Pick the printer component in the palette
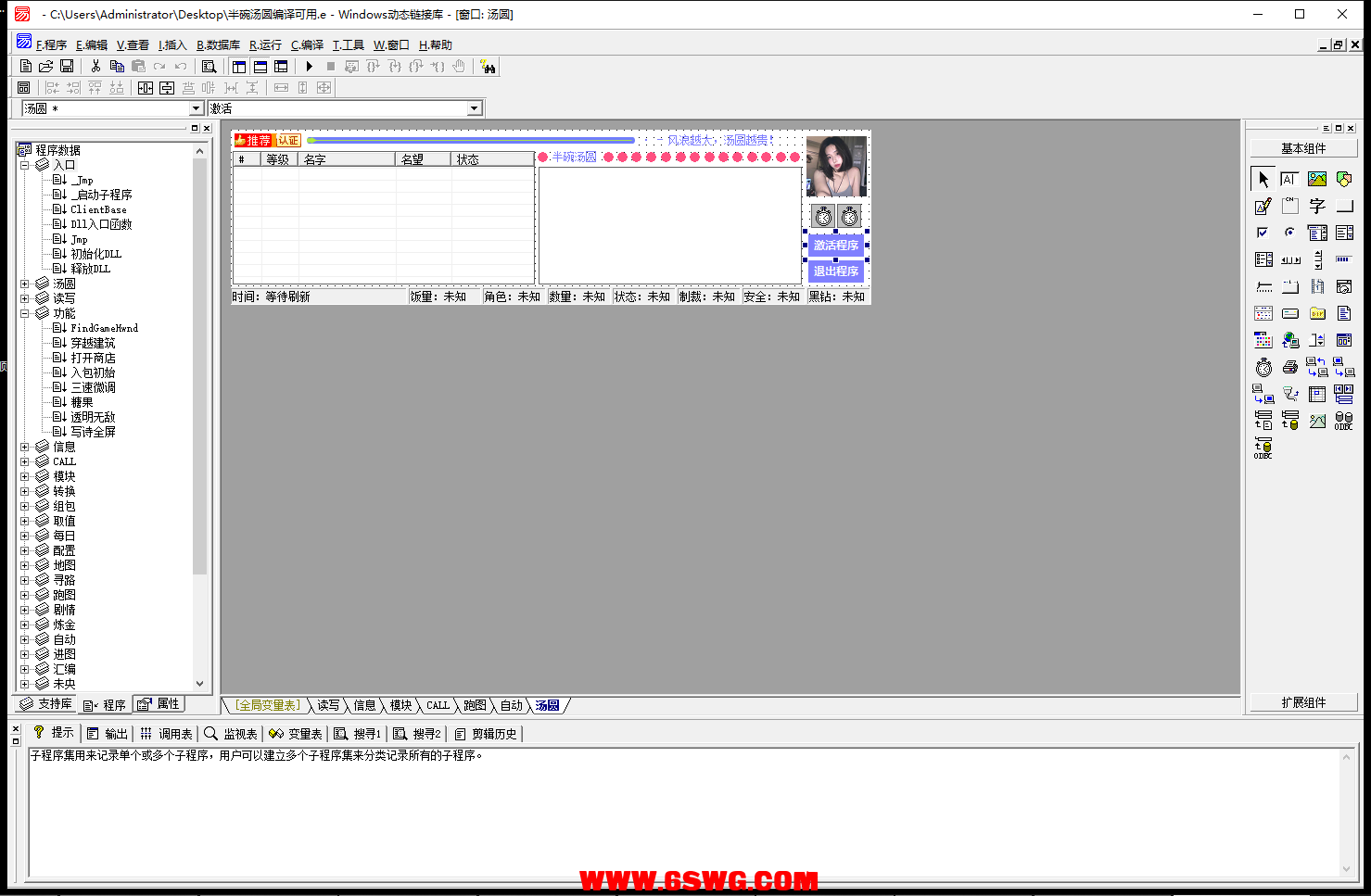 [1290, 368]
